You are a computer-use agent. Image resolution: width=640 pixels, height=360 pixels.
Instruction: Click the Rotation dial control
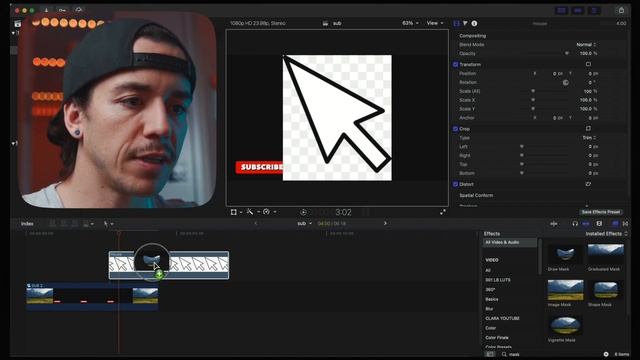(x=566, y=82)
